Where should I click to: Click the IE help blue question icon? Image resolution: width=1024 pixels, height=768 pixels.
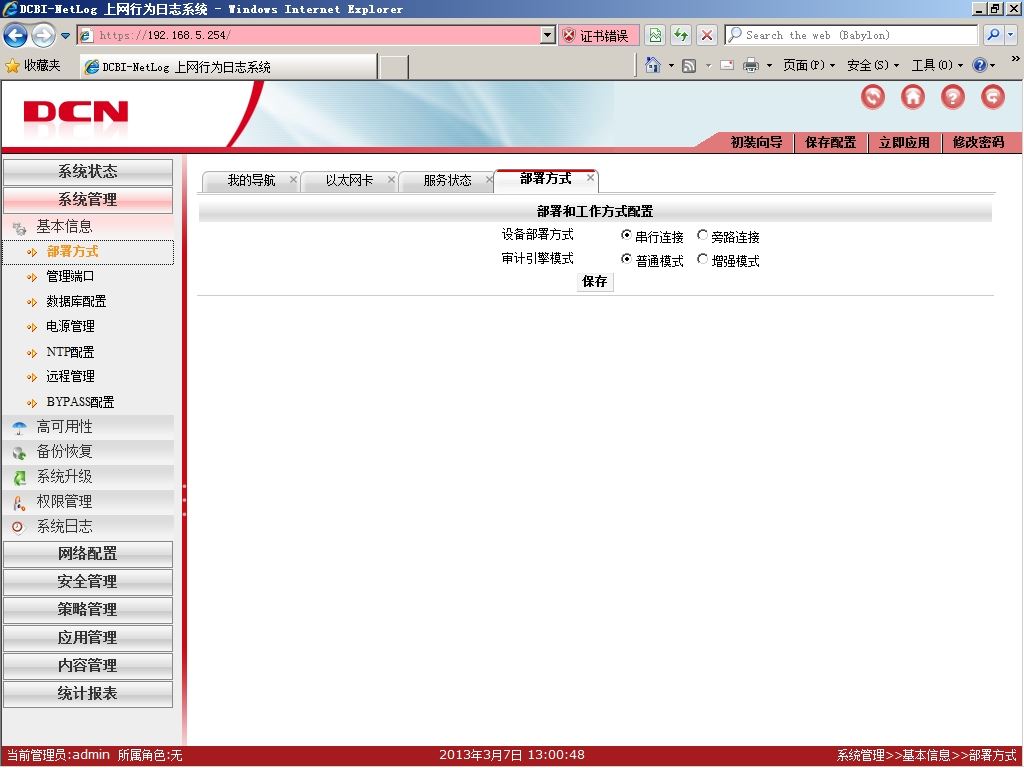click(980, 65)
